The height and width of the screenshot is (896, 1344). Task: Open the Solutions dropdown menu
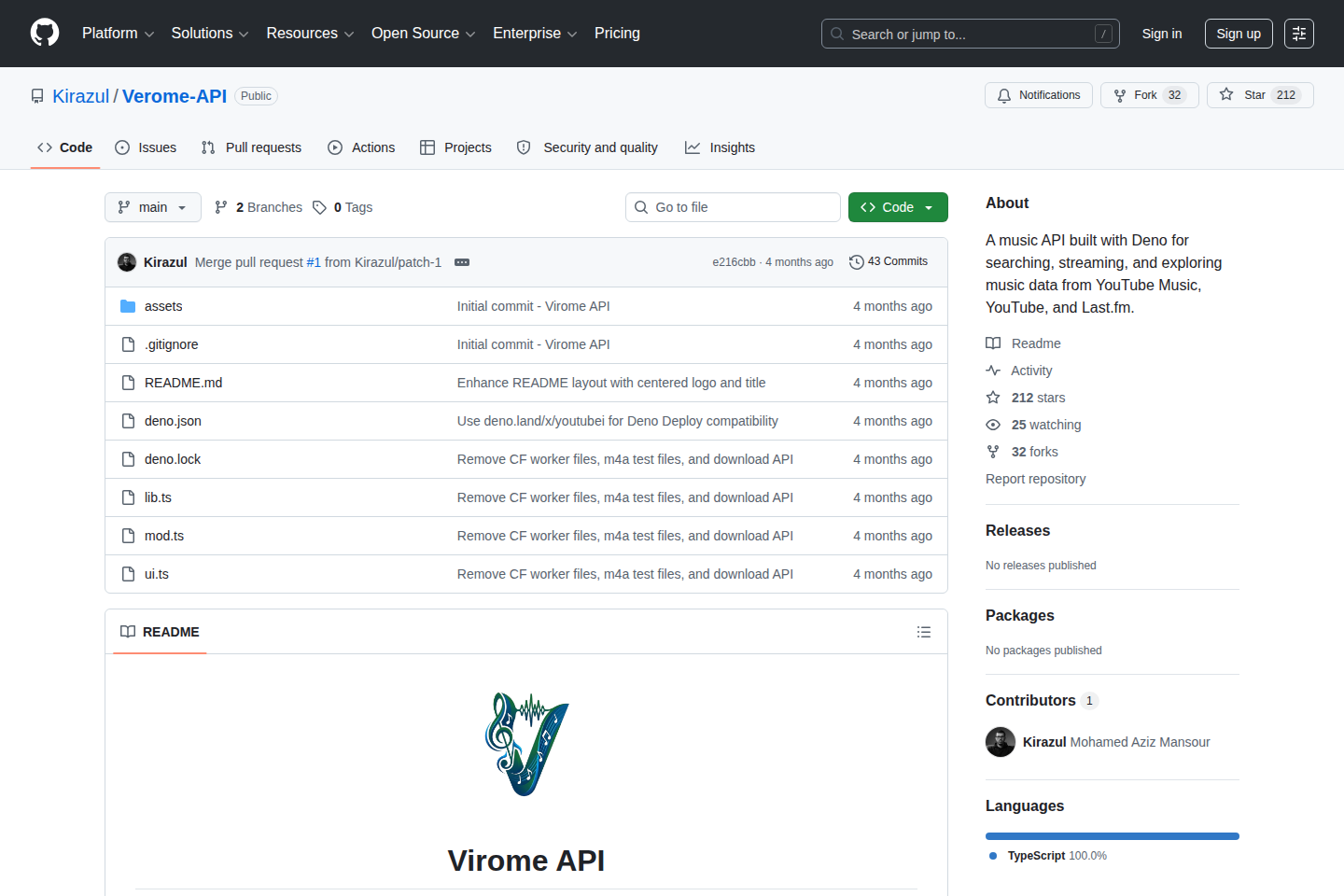[210, 34]
